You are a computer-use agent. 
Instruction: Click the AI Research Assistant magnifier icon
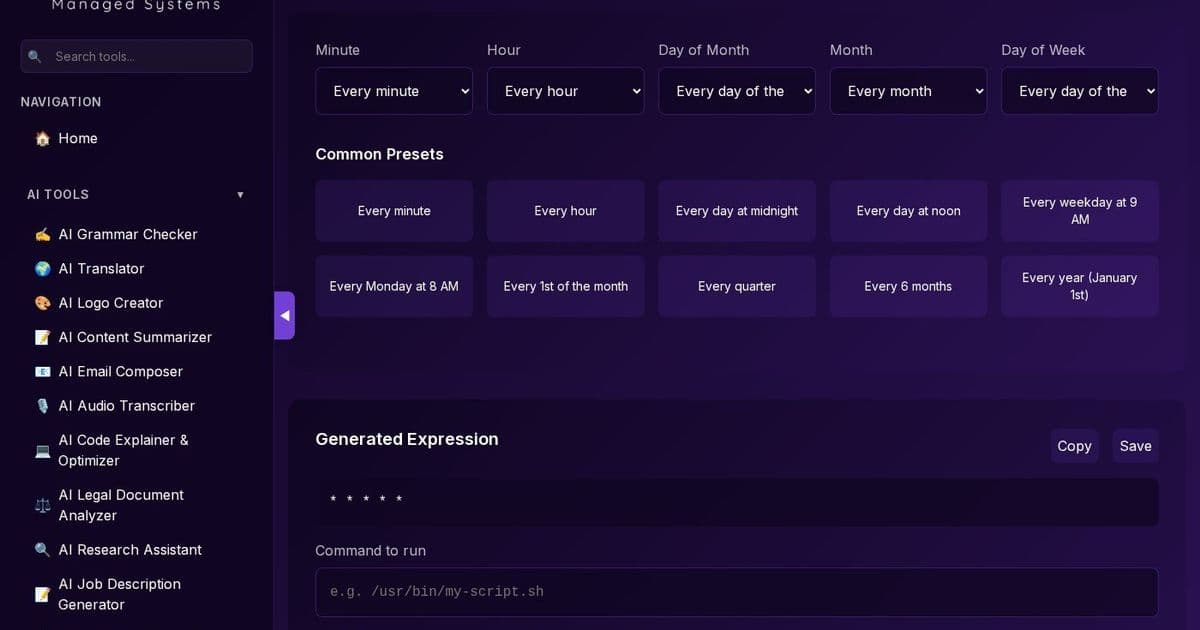point(42,549)
